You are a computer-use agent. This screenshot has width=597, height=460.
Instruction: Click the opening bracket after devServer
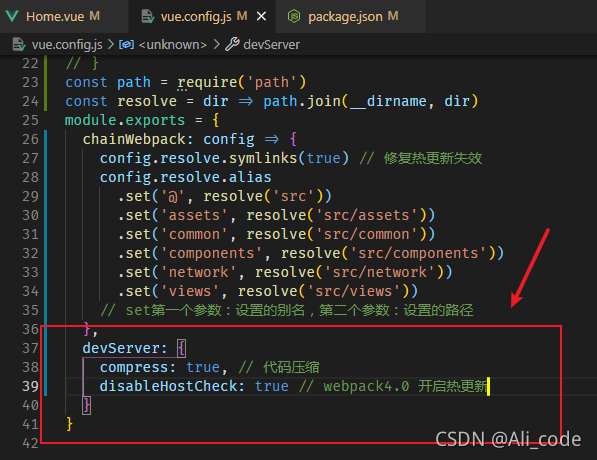pos(182,348)
